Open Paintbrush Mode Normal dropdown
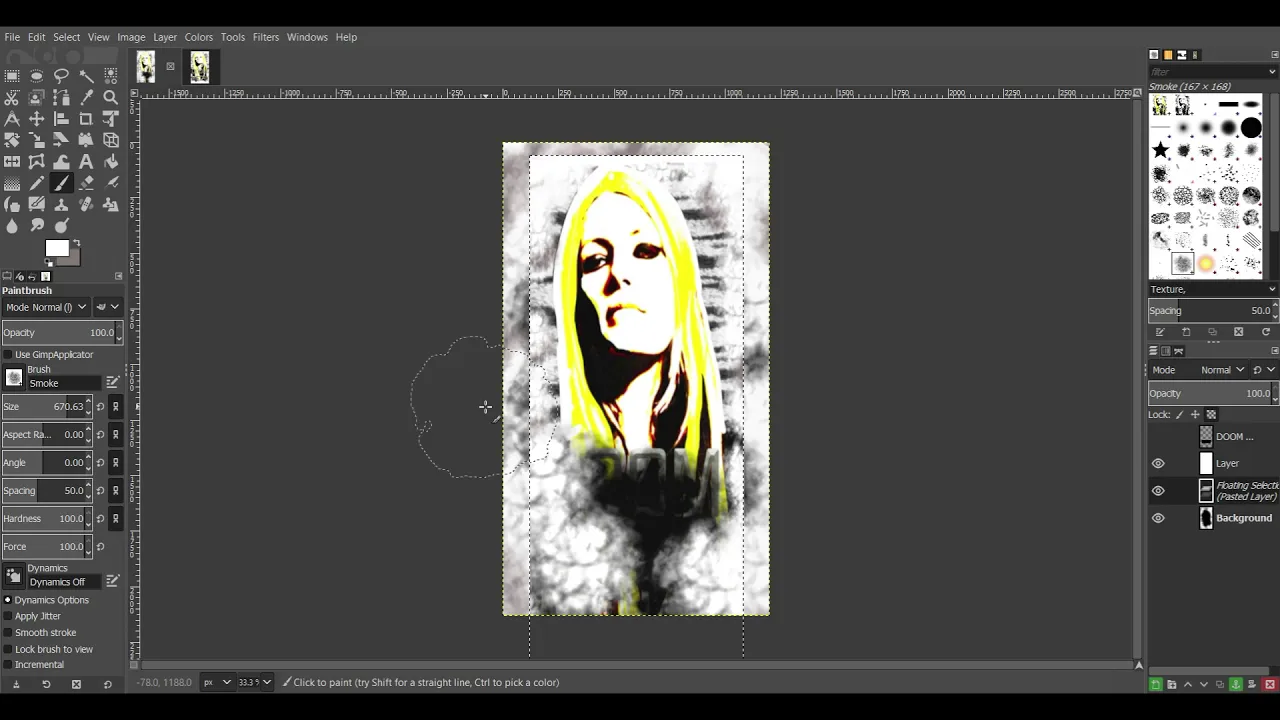Viewport: 1280px width, 720px height. [x=45, y=307]
